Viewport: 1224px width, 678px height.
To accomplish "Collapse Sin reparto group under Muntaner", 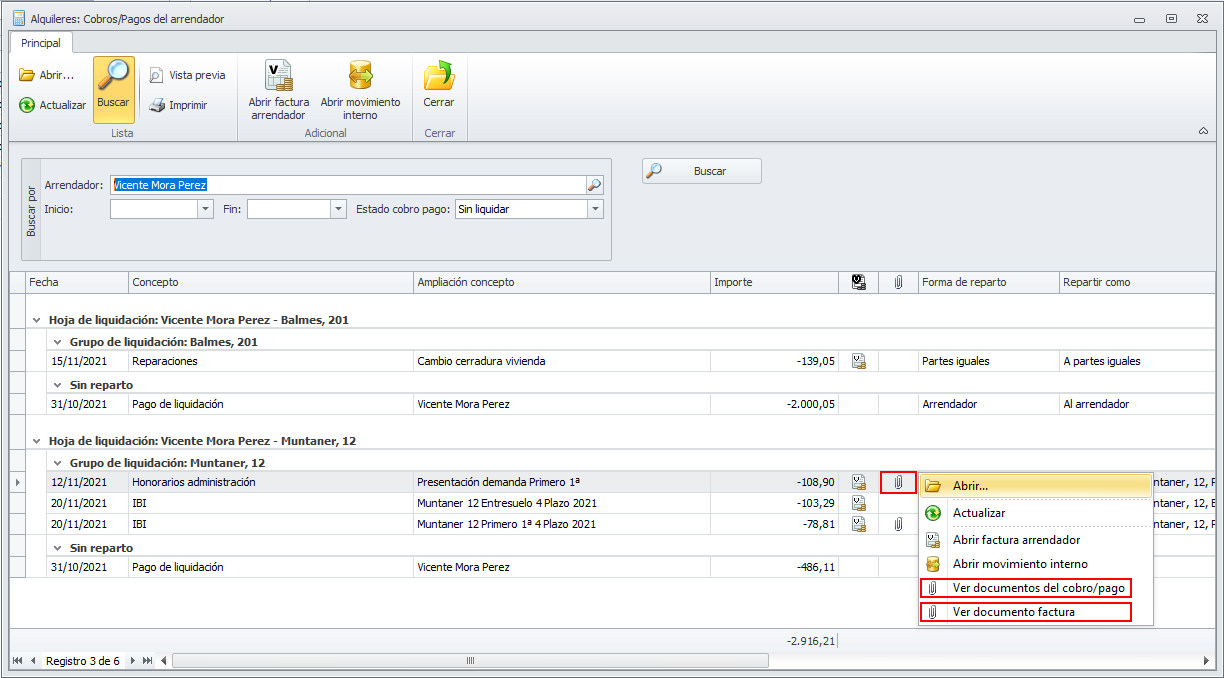I will point(58,548).
